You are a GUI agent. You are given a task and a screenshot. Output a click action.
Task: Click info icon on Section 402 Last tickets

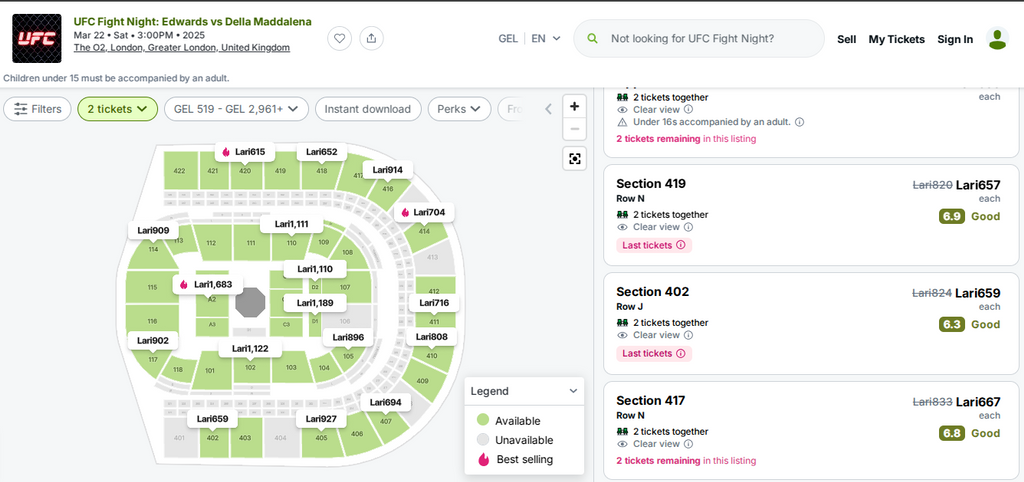click(x=681, y=353)
